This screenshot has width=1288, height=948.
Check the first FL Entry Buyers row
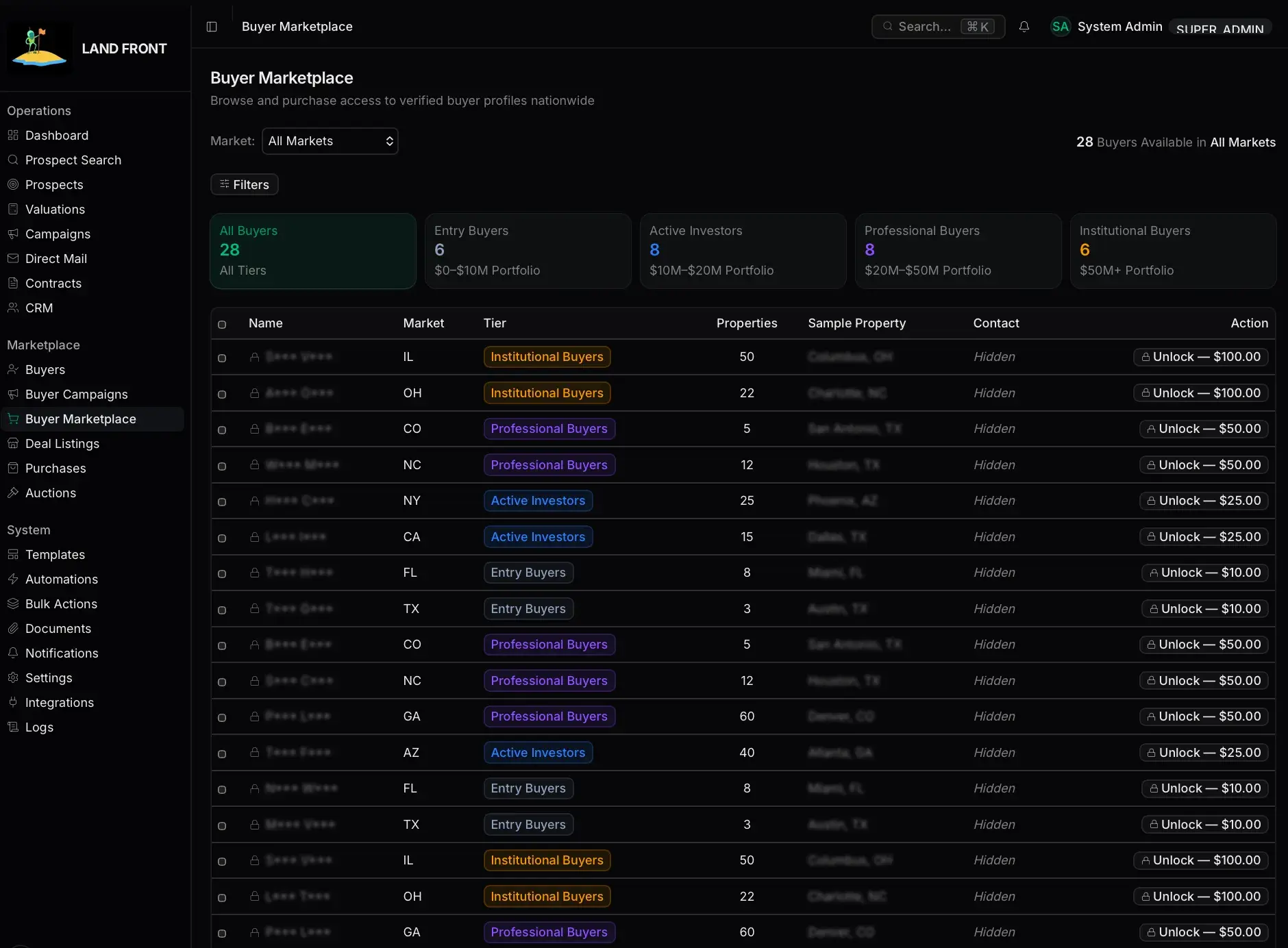(222, 573)
